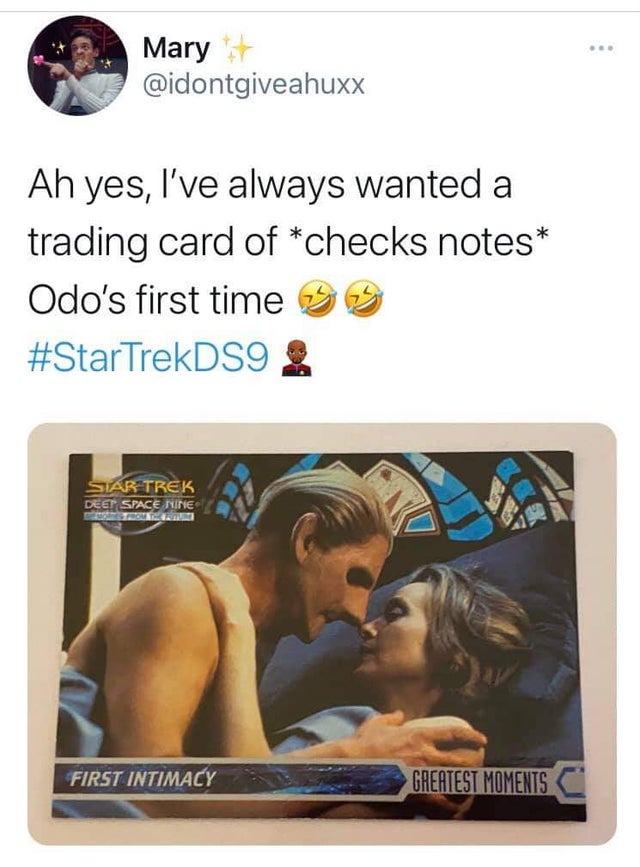The image size is (640, 867).
Task: Select the display name Mary
Action: (x=176, y=48)
